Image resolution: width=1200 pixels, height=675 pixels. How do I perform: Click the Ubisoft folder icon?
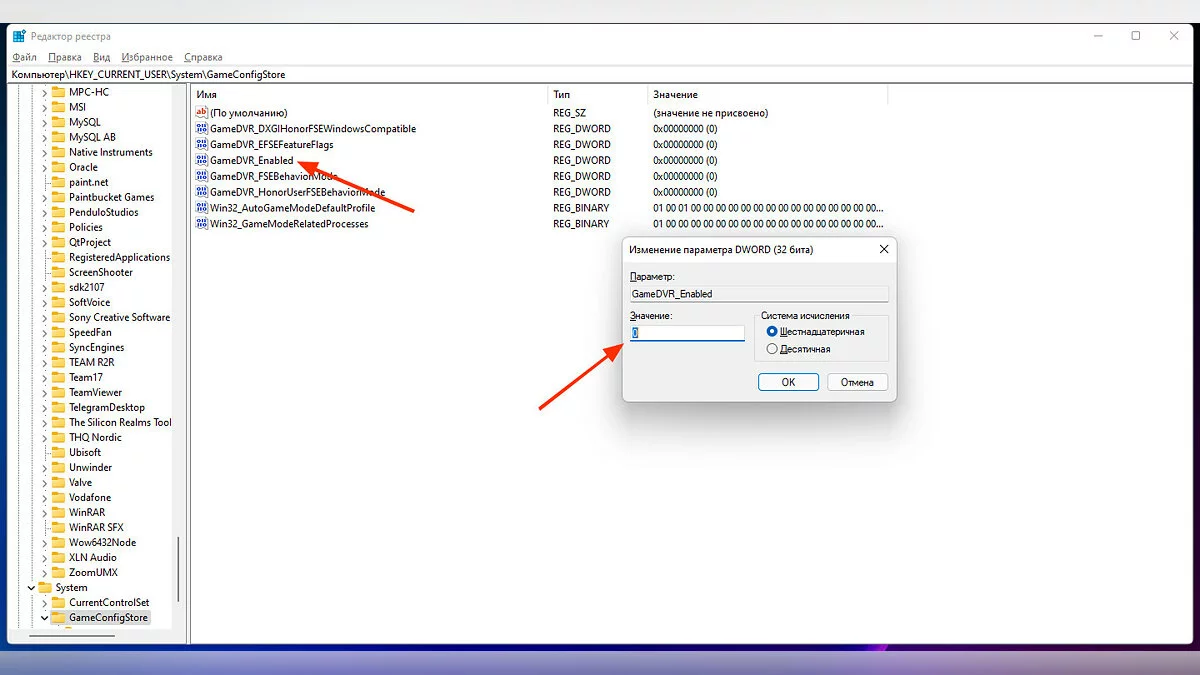pyautogui.click(x=58, y=452)
